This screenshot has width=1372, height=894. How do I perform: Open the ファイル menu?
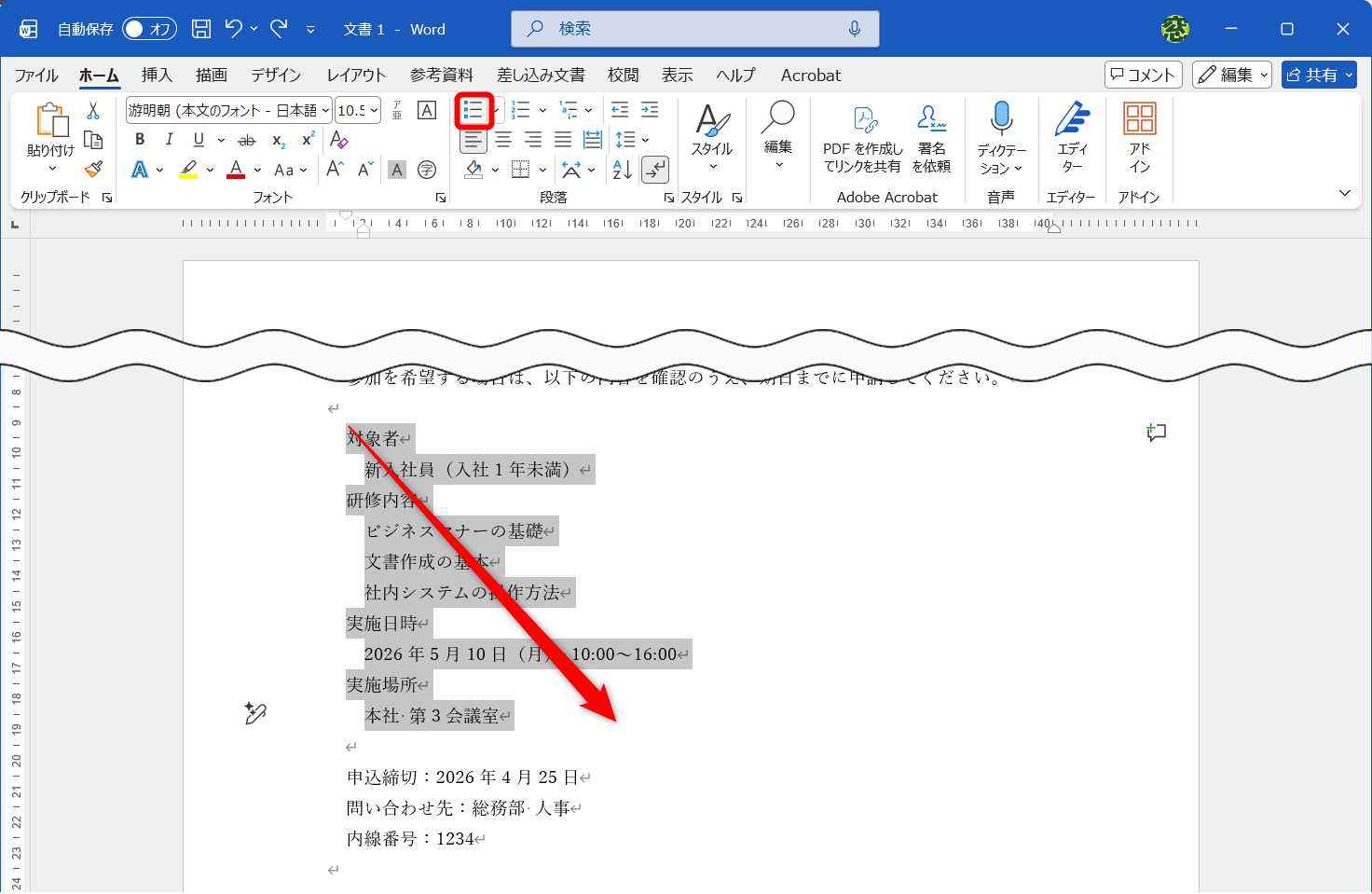(x=35, y=75)
